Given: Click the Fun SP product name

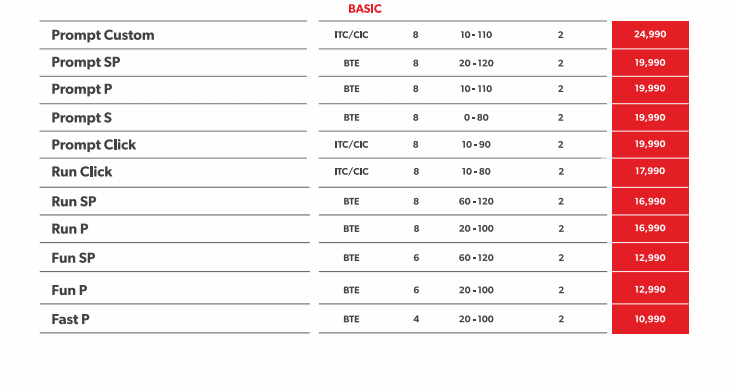Looking at the screenshot, I should click(74, 258).
